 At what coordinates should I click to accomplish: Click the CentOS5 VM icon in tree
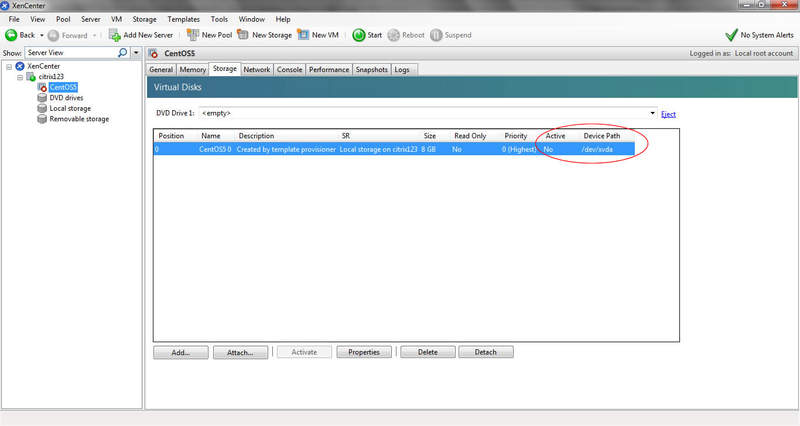point(42,87)
